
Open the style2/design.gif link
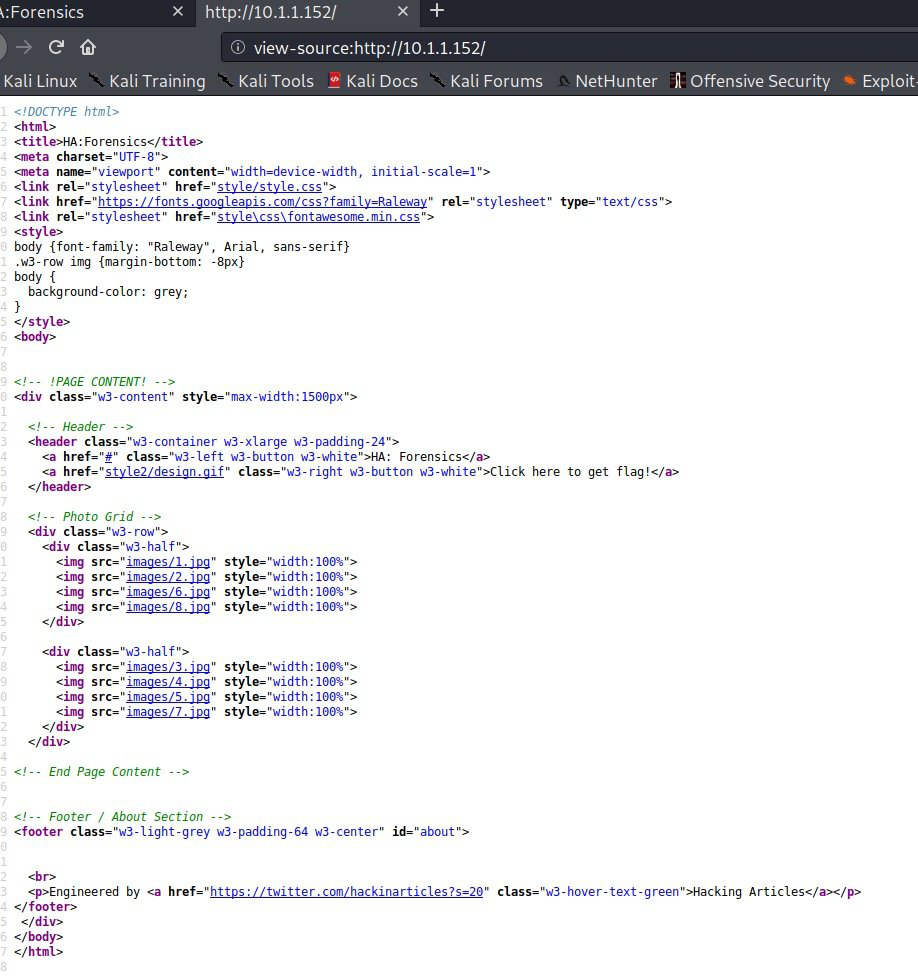[x=164, y=472]
